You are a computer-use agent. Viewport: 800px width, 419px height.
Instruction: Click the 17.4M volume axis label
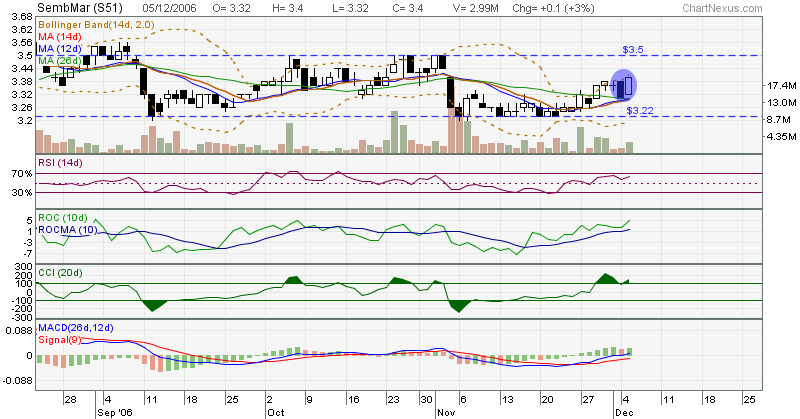781,85
